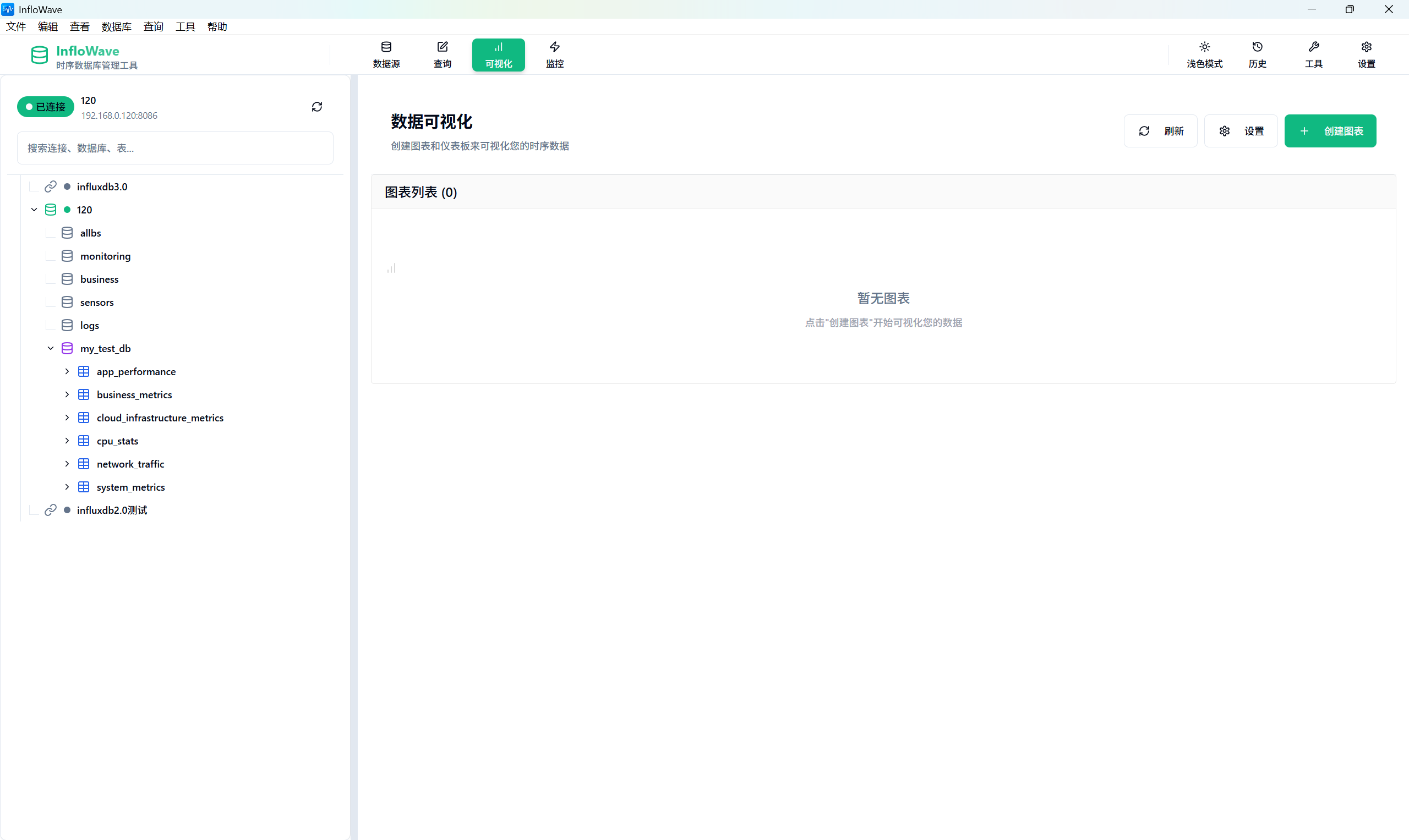Image resolution: width=1409 pixels, height=840 pixels.
Task: Click the table icon for network_traffic
Action: point(83,464)
